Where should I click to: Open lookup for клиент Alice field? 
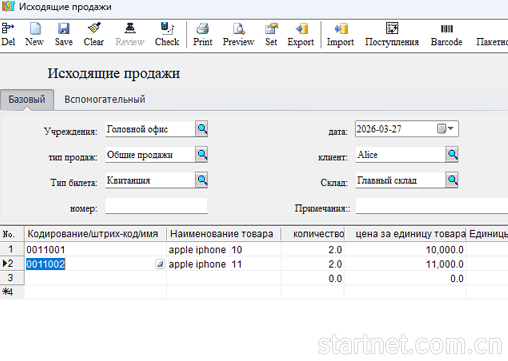(x=452, y=154)
